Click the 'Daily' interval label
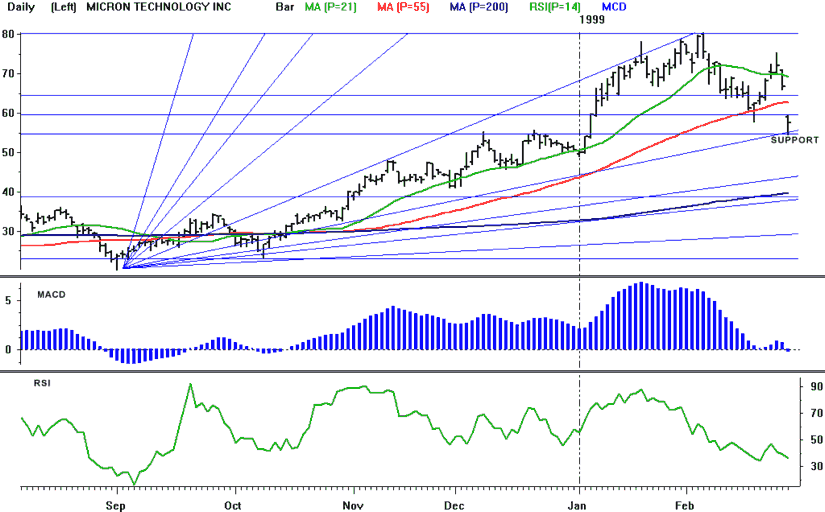 pyautogui.click(x=17, y=7)
